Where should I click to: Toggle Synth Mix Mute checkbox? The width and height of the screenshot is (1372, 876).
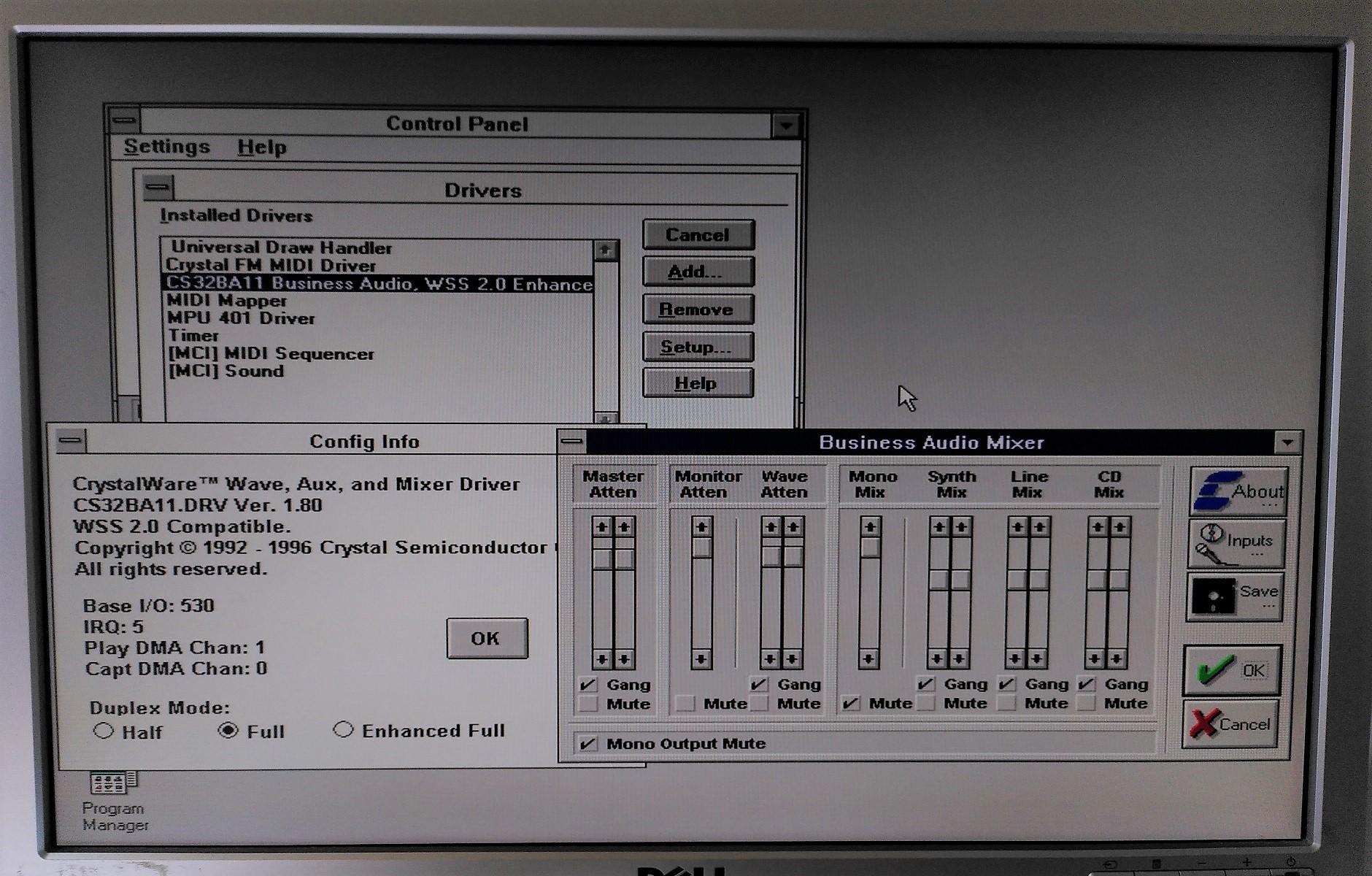(925, 703)
